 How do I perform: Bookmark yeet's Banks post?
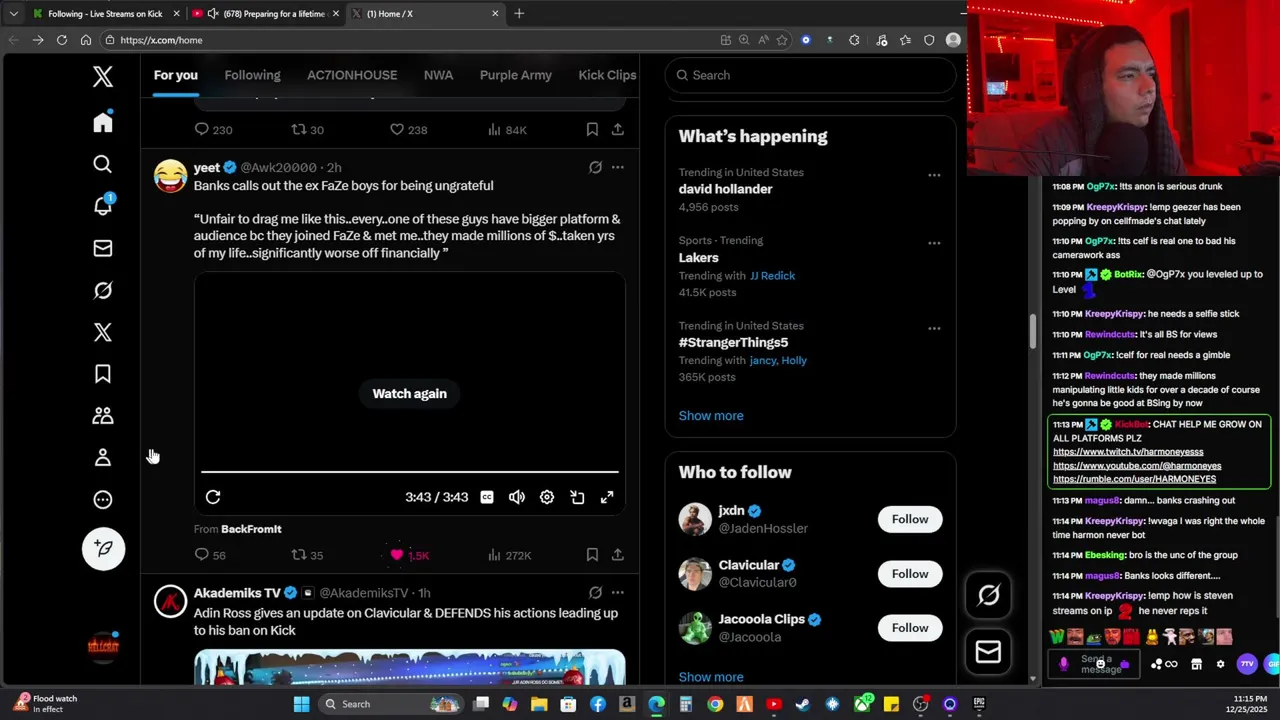(x=592, y=555)
